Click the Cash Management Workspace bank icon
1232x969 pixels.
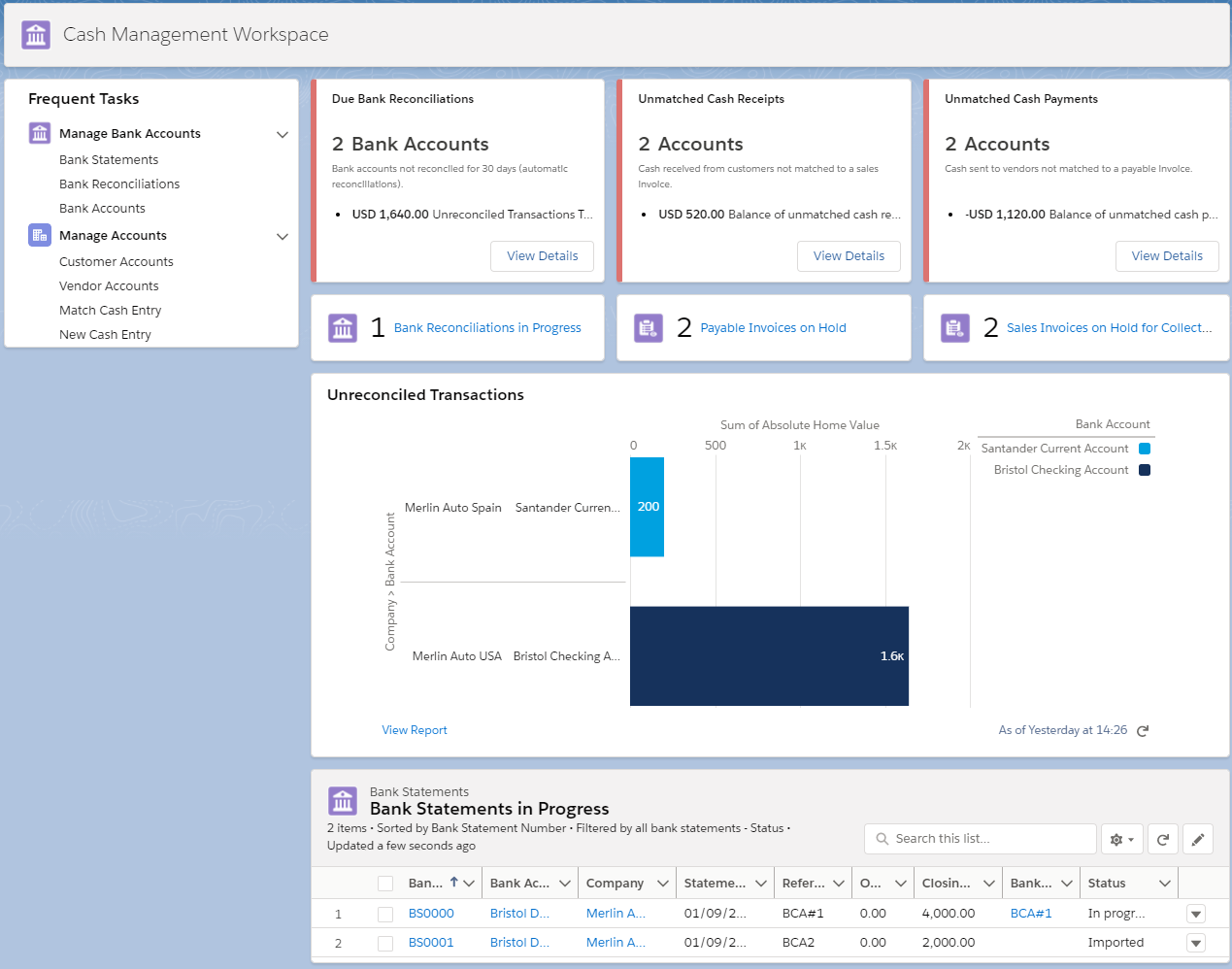[x=36, y=35]
